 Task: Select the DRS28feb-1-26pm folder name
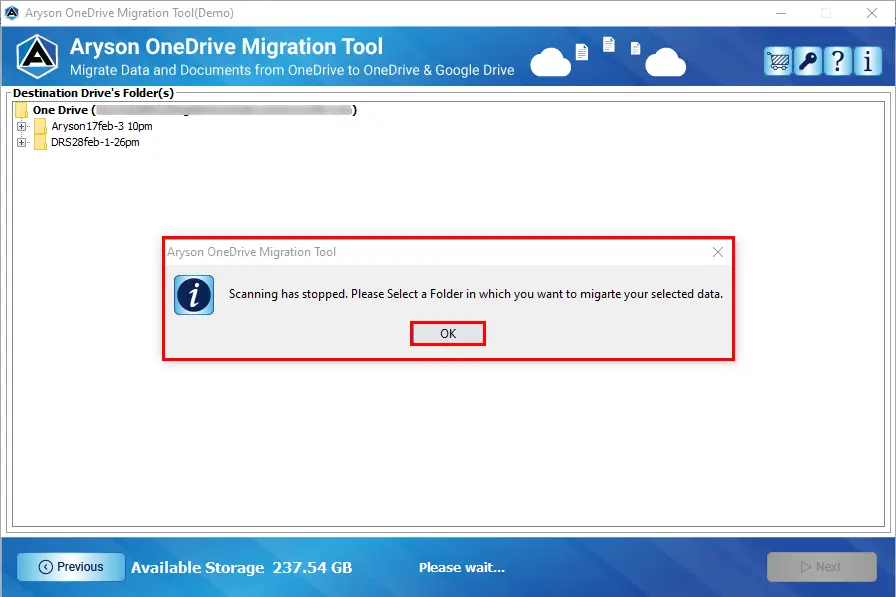click(x=95, y=142)
